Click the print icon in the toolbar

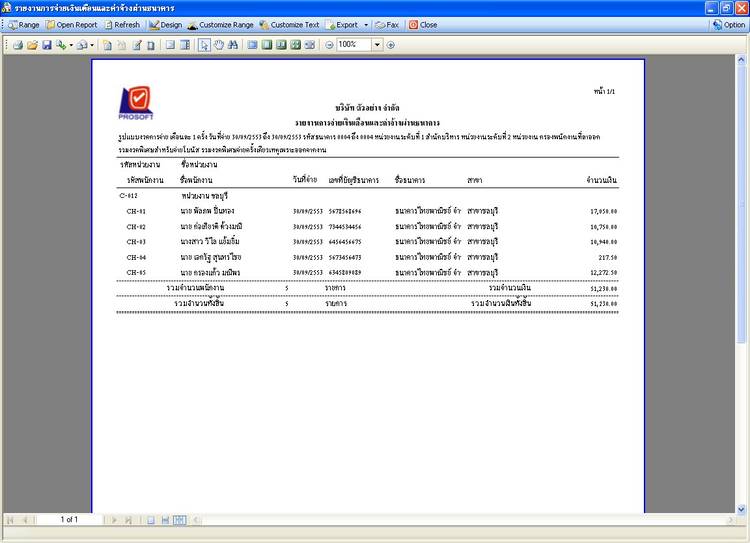(19, 45)
